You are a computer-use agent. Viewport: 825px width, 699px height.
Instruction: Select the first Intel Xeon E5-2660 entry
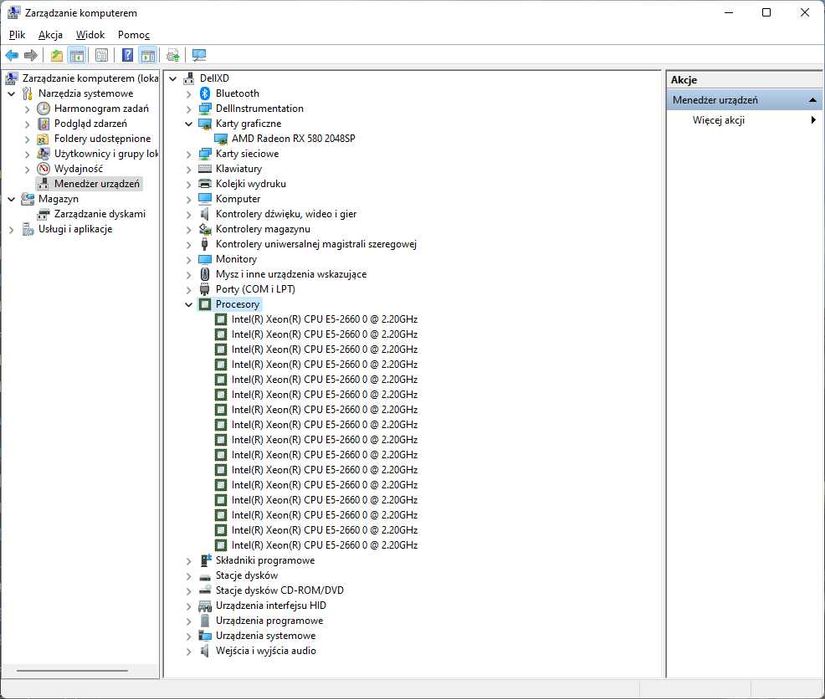324,319
